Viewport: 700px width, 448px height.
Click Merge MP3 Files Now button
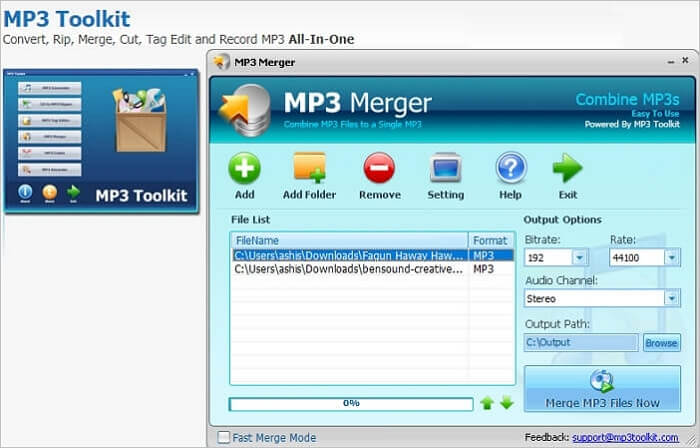click(602, 390)
